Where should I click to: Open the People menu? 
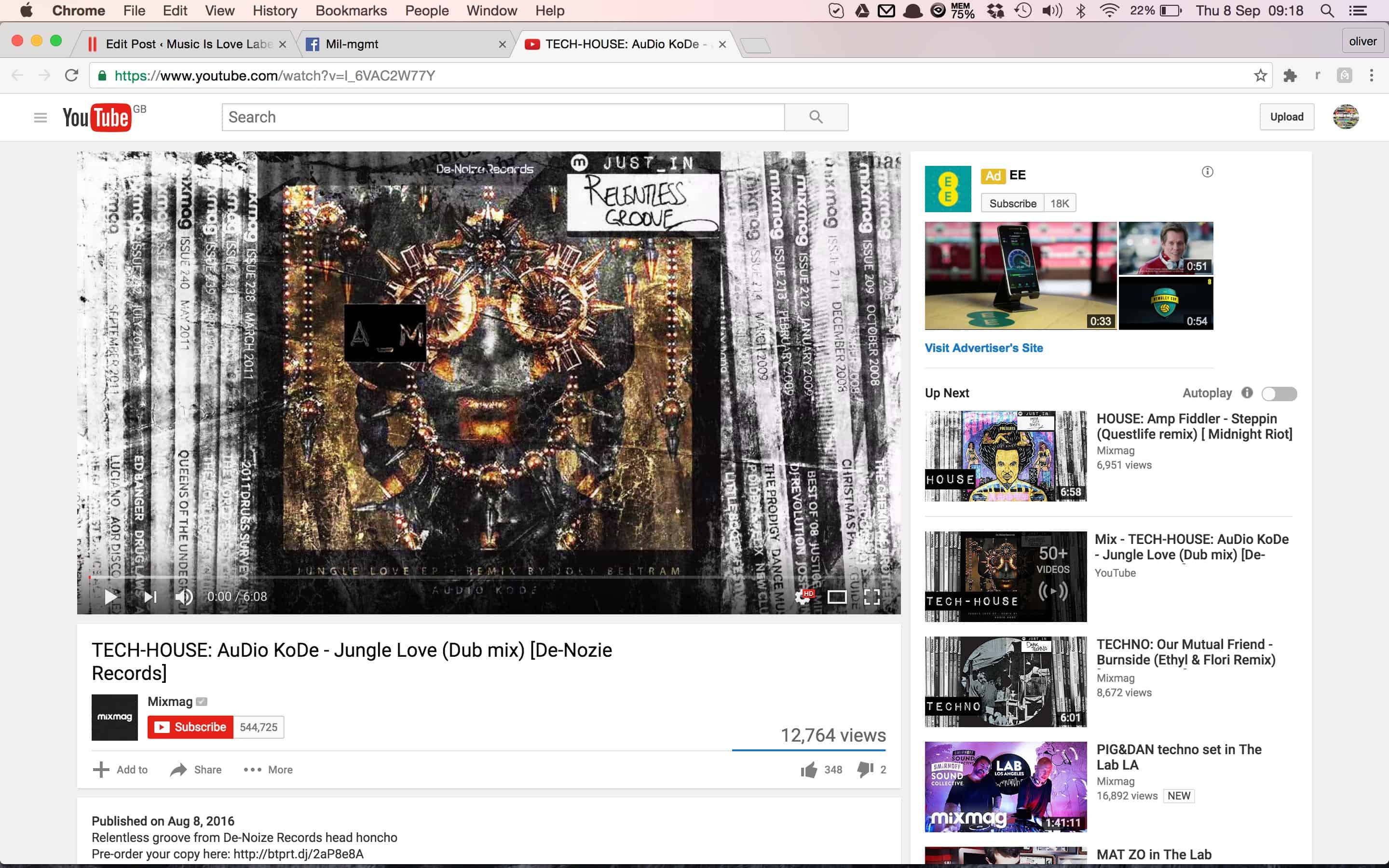click(x=426, y=10)
